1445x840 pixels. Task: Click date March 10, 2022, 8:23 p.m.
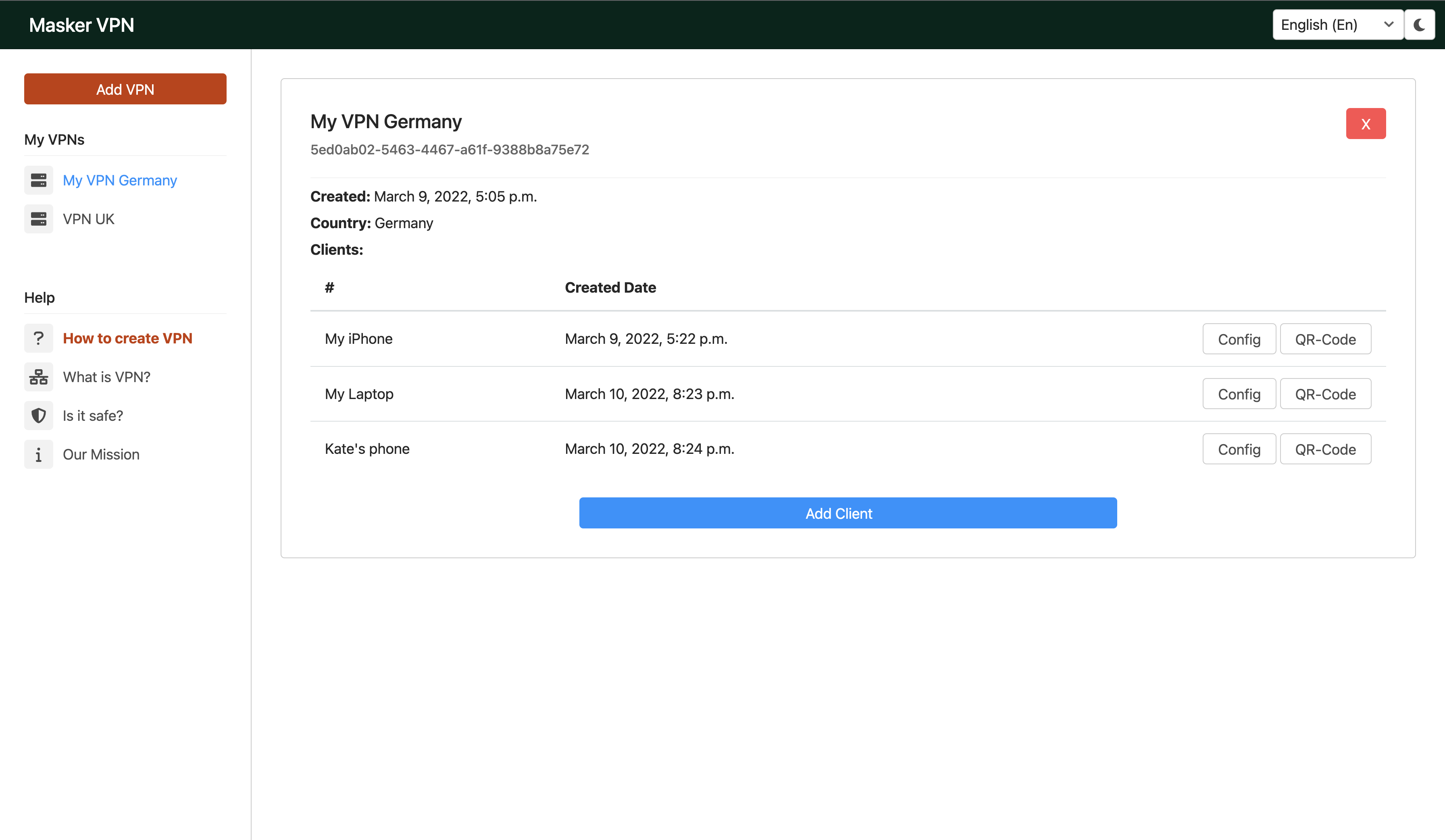[649, 394]
